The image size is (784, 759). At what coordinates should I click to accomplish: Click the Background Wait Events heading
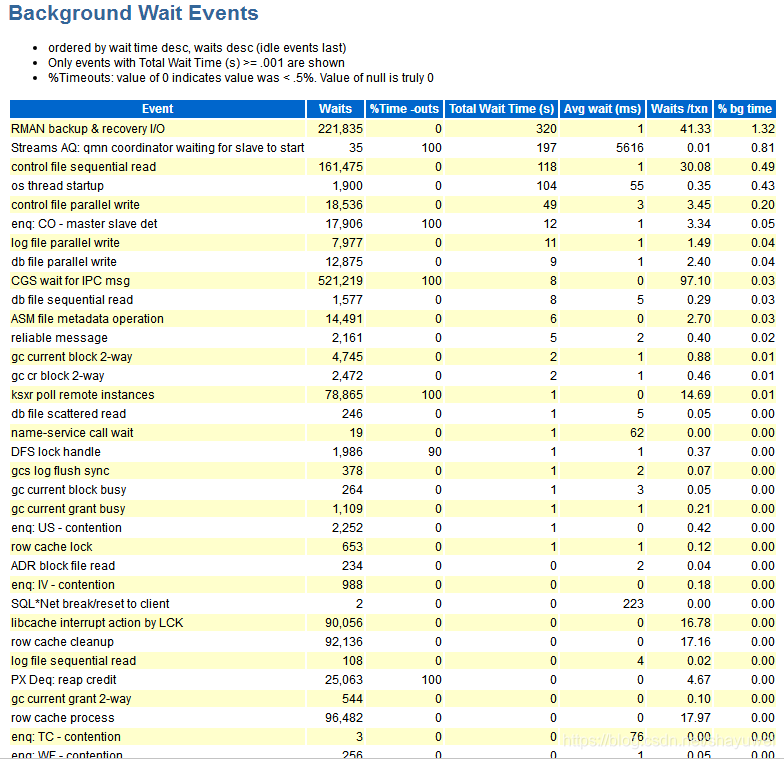click(x=134, y=13)
